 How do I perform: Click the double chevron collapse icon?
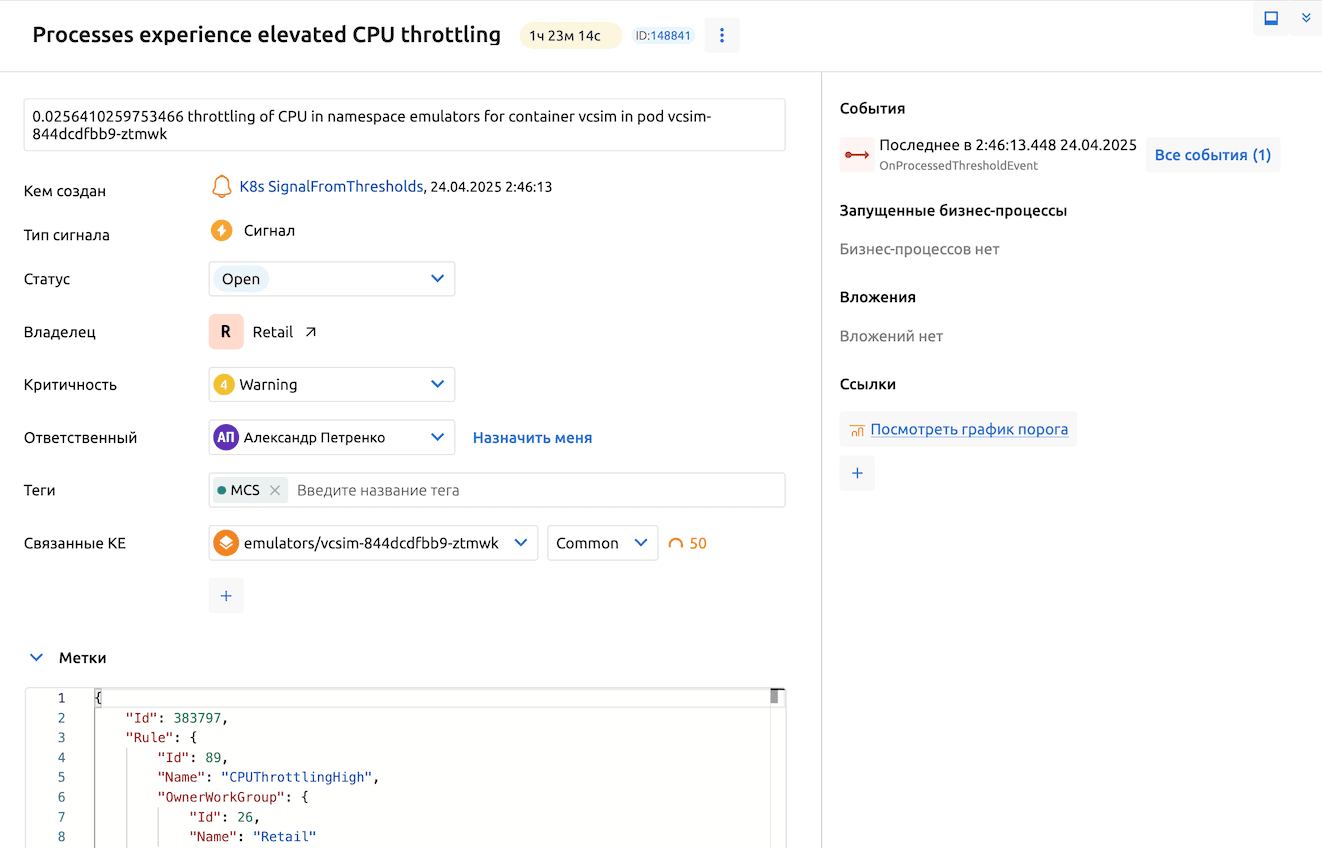pos(1305,18)
